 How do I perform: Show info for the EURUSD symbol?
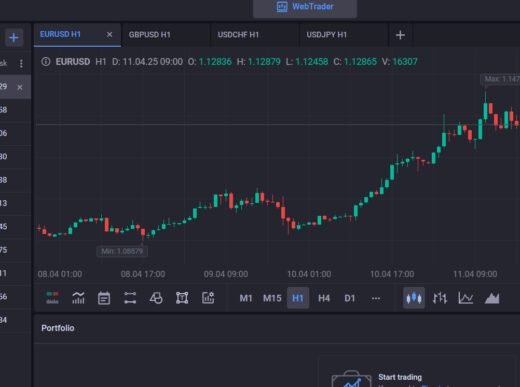pyautogui.click(x=46, y=62)
